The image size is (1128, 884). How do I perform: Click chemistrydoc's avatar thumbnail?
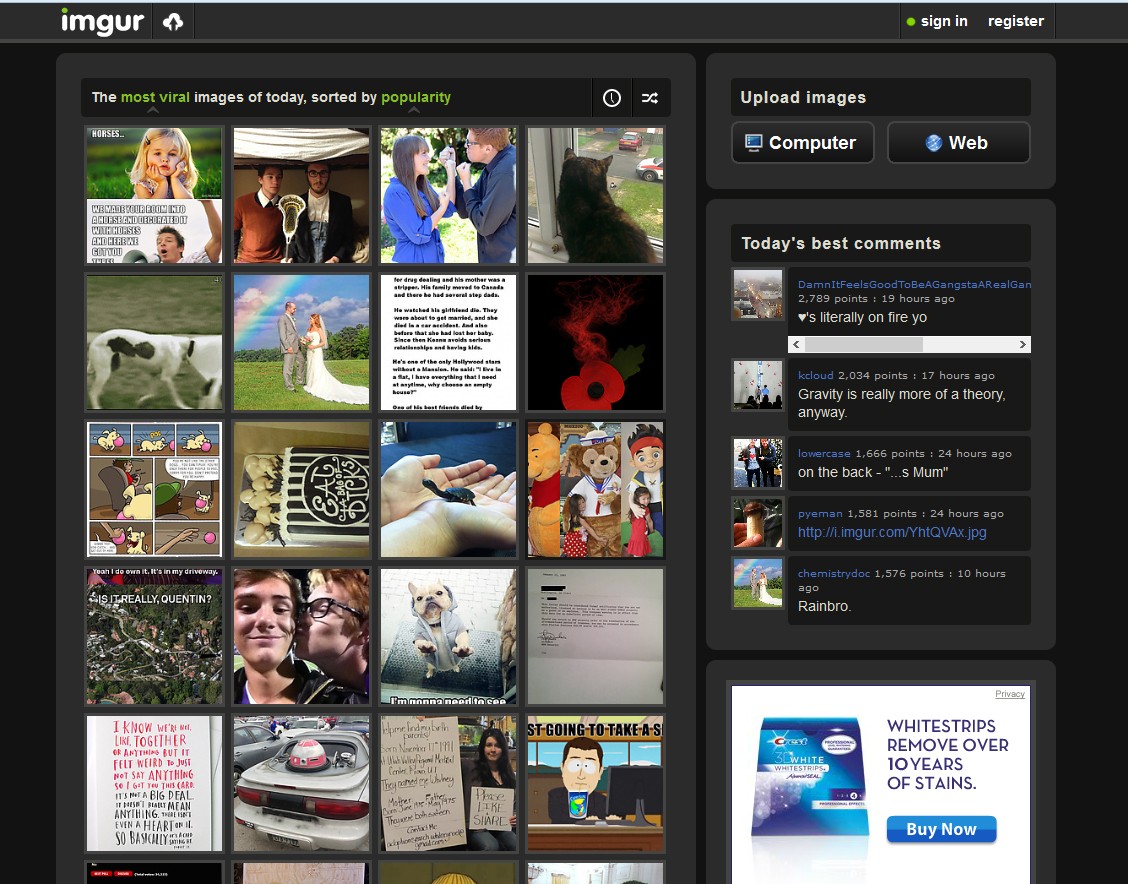pyautogui.click(x=757, y=583)
